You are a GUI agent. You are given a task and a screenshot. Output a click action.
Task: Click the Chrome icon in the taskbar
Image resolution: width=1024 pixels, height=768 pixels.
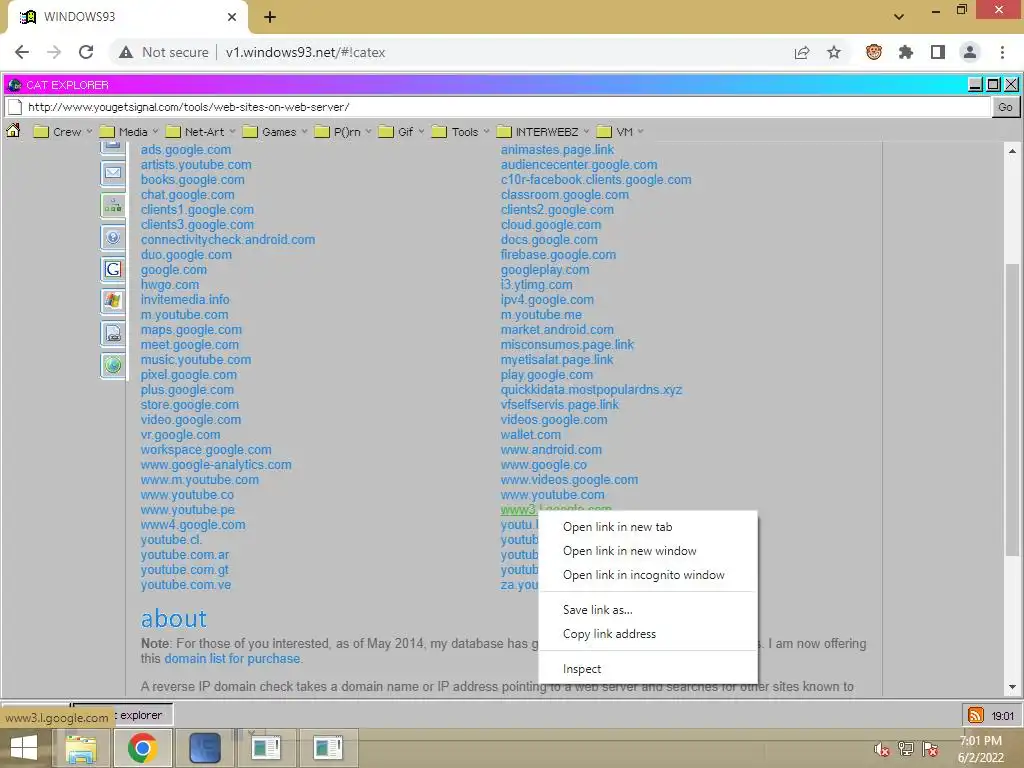coord(142,748)
